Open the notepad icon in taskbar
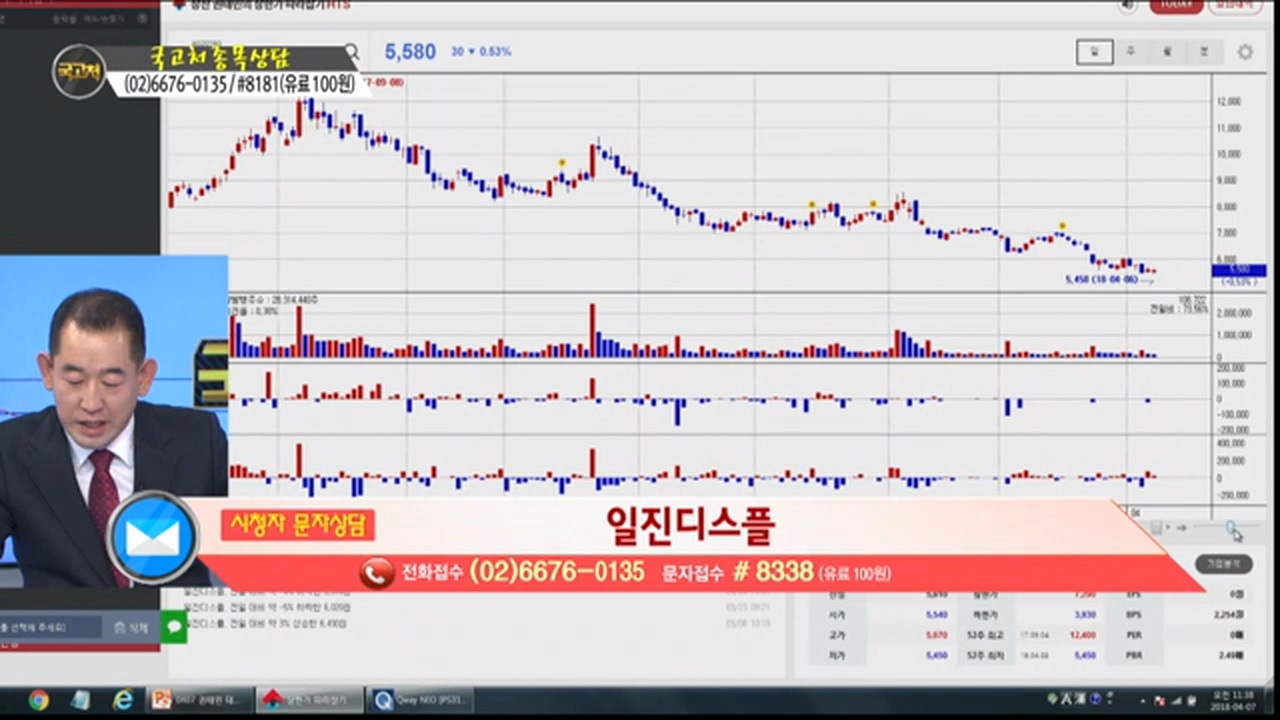 click(x=80, y=700)
